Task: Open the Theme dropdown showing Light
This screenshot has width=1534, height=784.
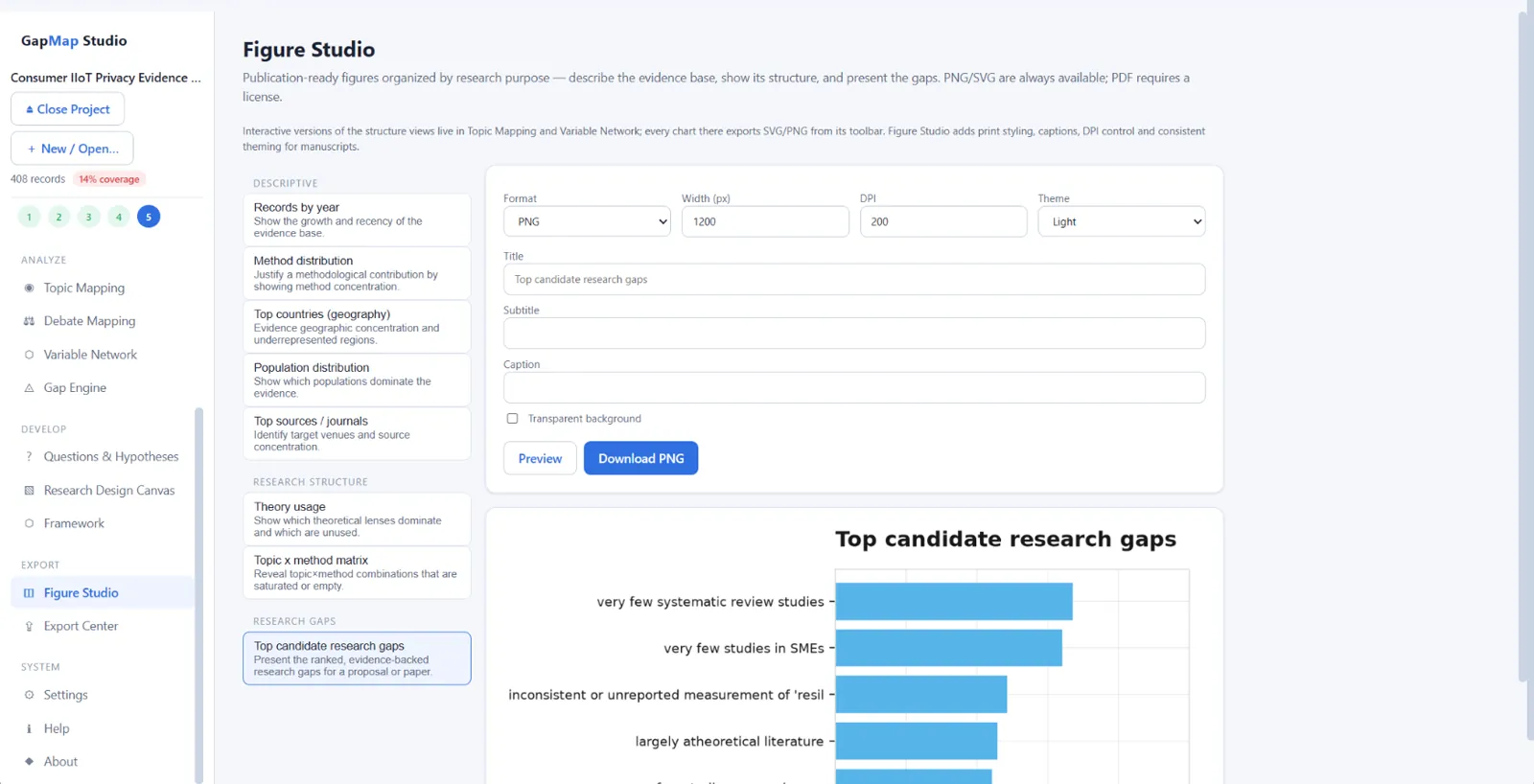Action: 1121,221
